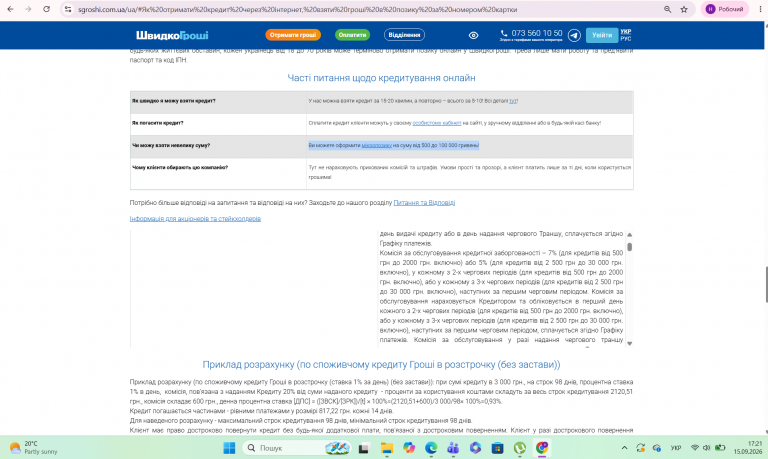Click phone number 073 560 10 50

537,33
